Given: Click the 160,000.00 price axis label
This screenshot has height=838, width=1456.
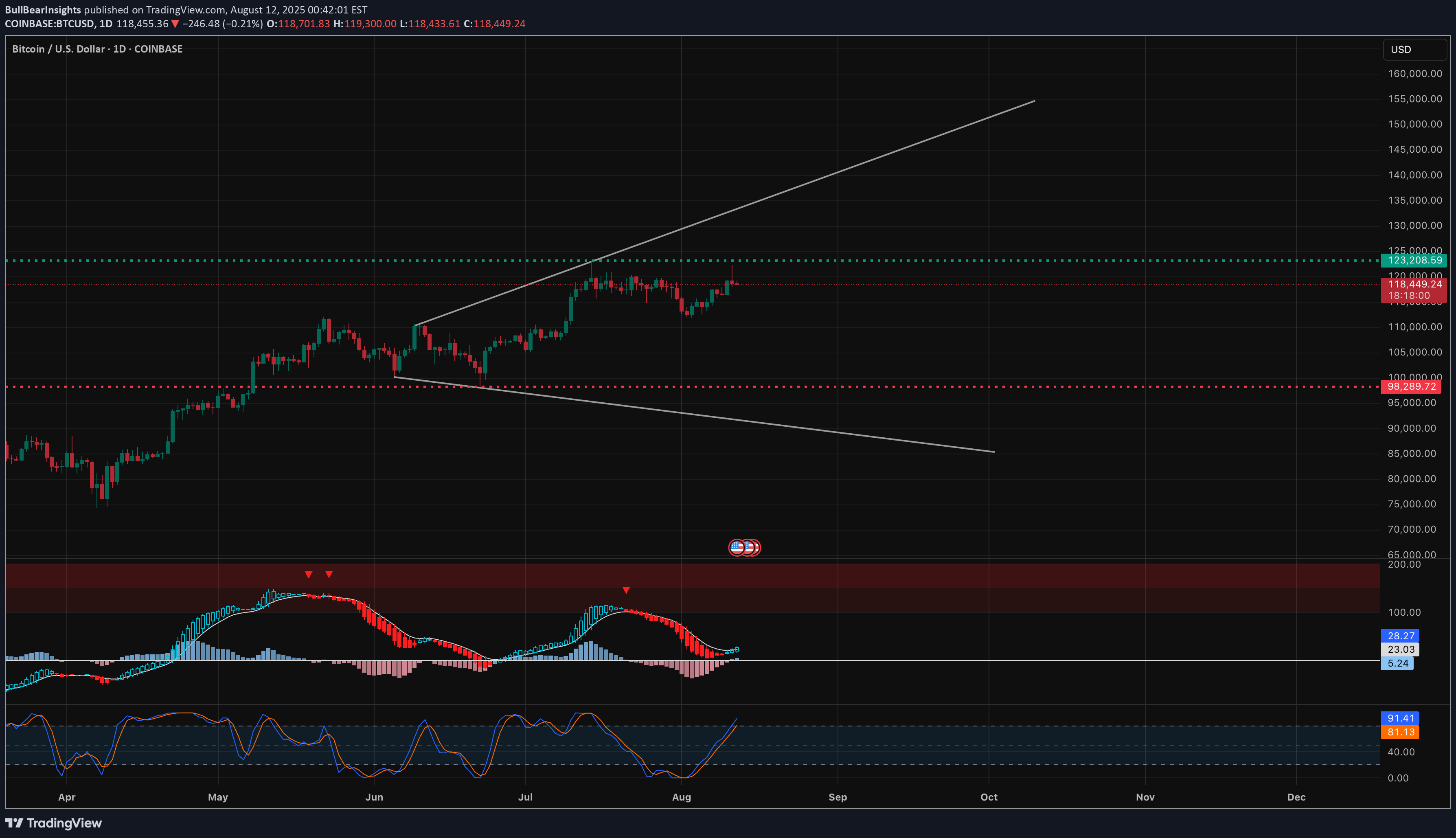Looking at the screenshot, I should [1415, 74].
